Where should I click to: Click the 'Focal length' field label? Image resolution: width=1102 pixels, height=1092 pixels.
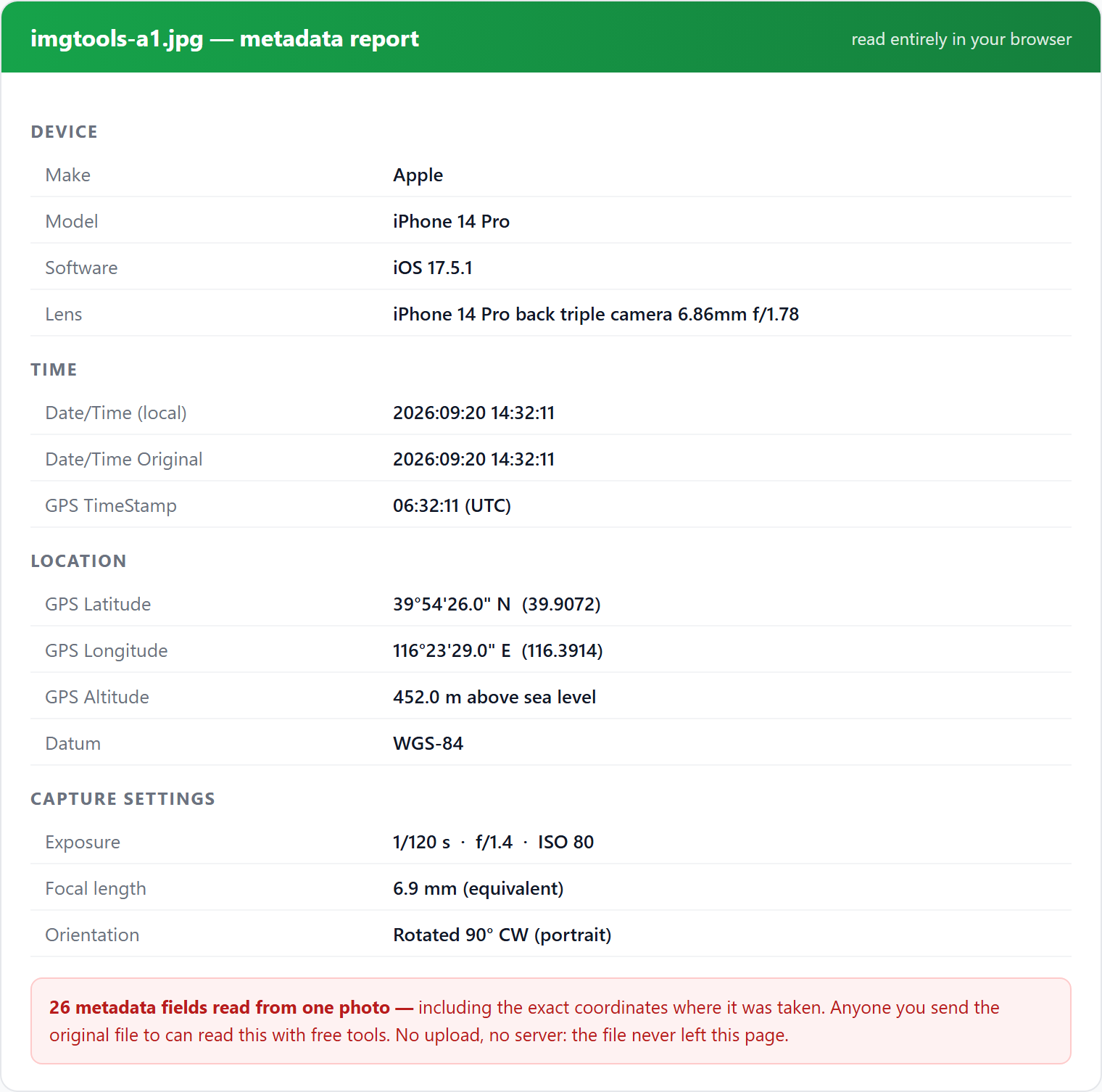(96, 888)
